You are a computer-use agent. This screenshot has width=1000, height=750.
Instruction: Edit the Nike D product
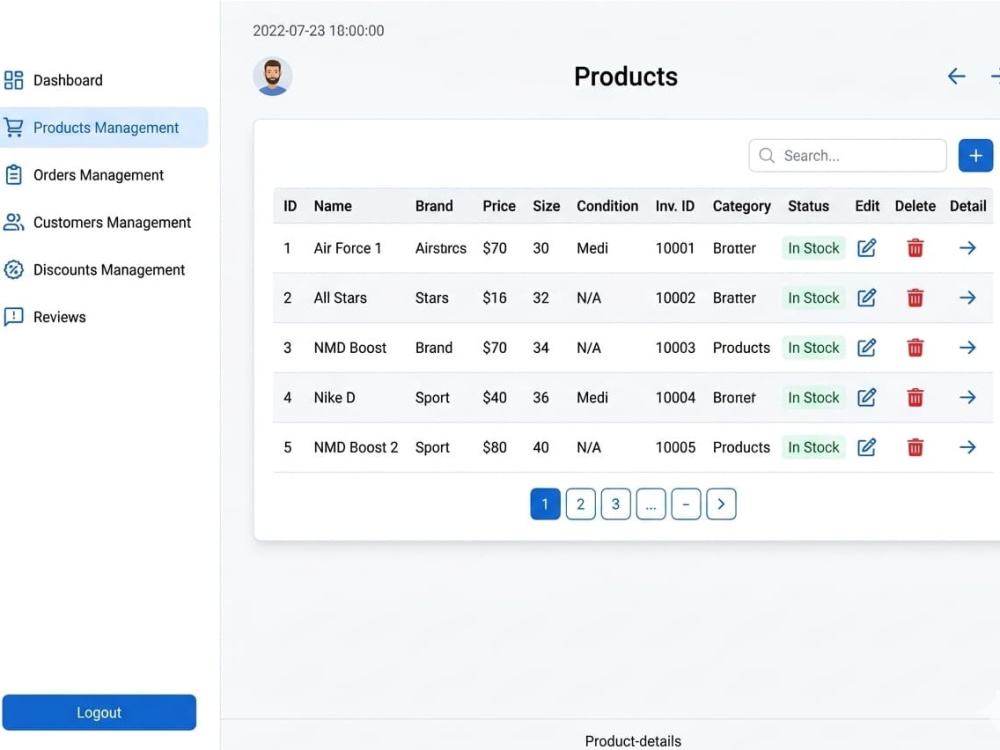click(x=866, y=397)
